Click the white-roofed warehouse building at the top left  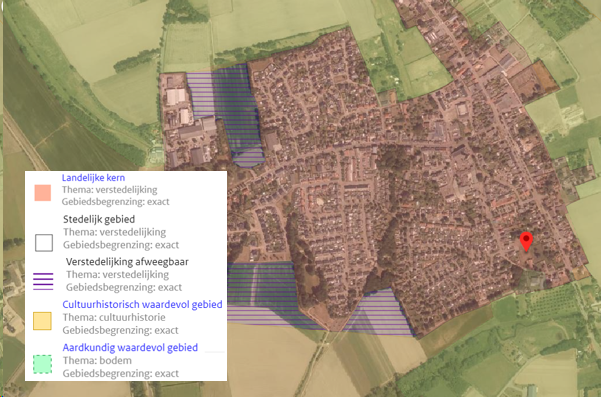tap(176, 97)
